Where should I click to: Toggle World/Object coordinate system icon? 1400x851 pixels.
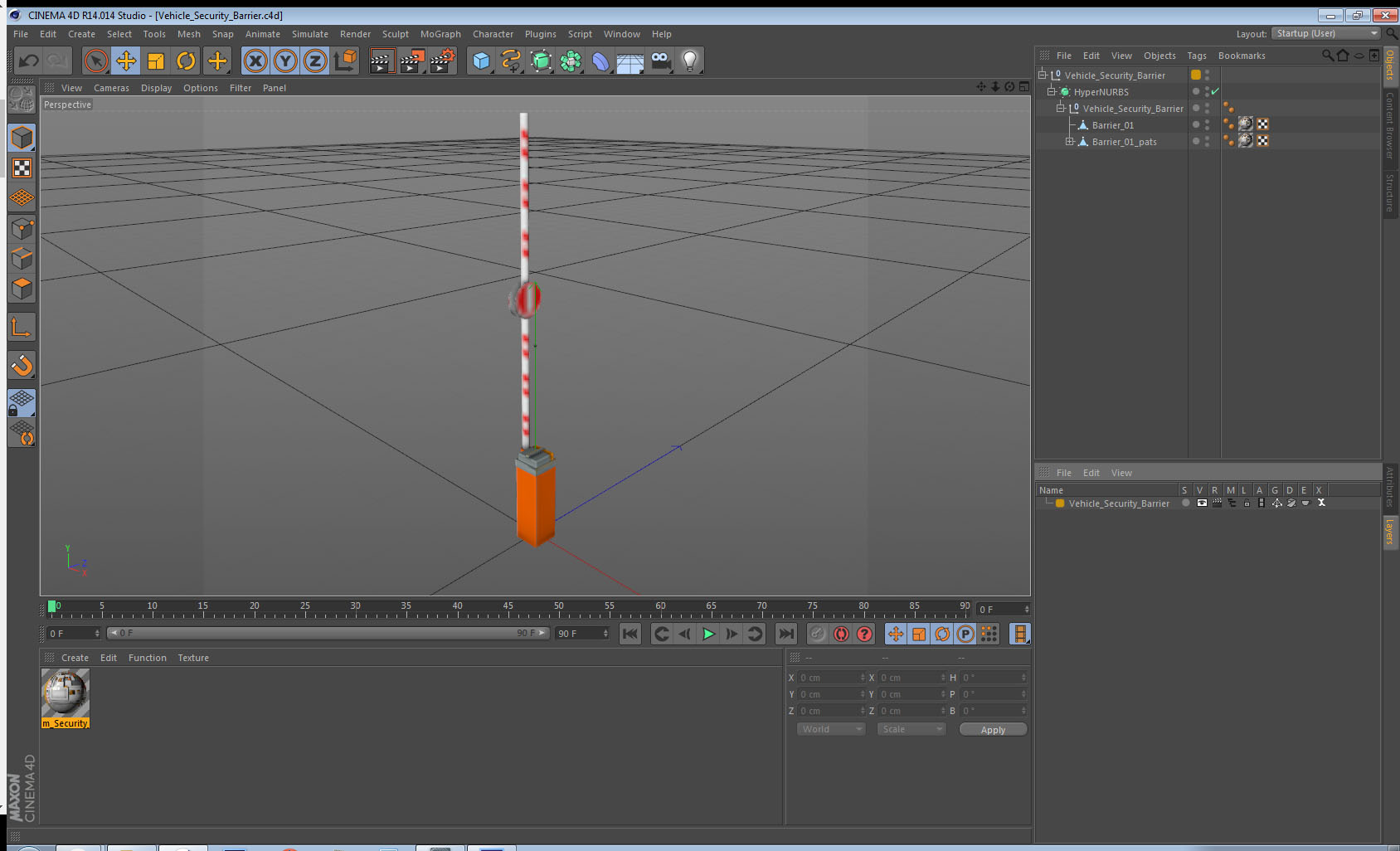(x=345, y=61)
